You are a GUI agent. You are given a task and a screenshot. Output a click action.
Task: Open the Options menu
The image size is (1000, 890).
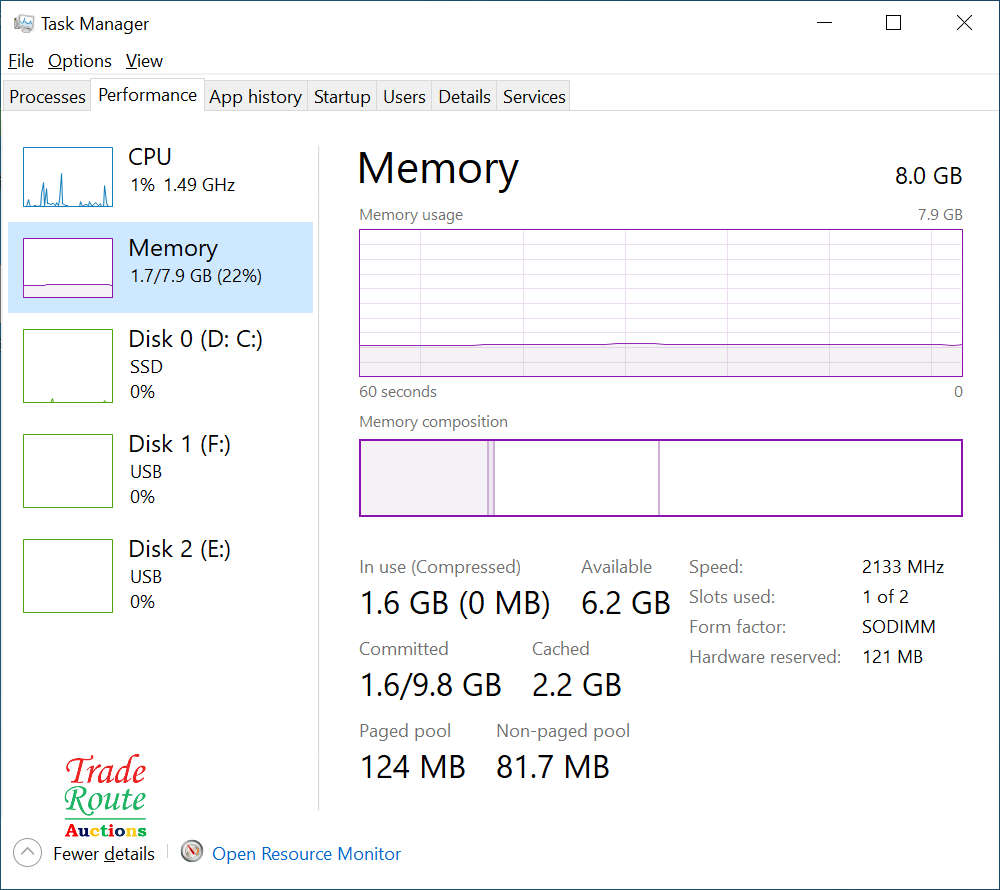[x=80, y=61]
